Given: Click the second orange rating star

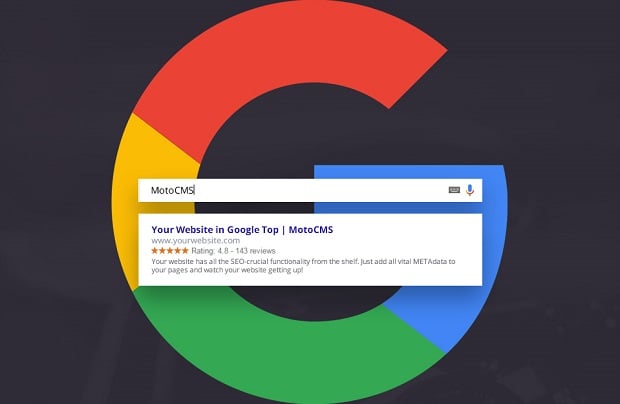Looking at the screenshot, I should pyautogui.click(x=163, y=251).
